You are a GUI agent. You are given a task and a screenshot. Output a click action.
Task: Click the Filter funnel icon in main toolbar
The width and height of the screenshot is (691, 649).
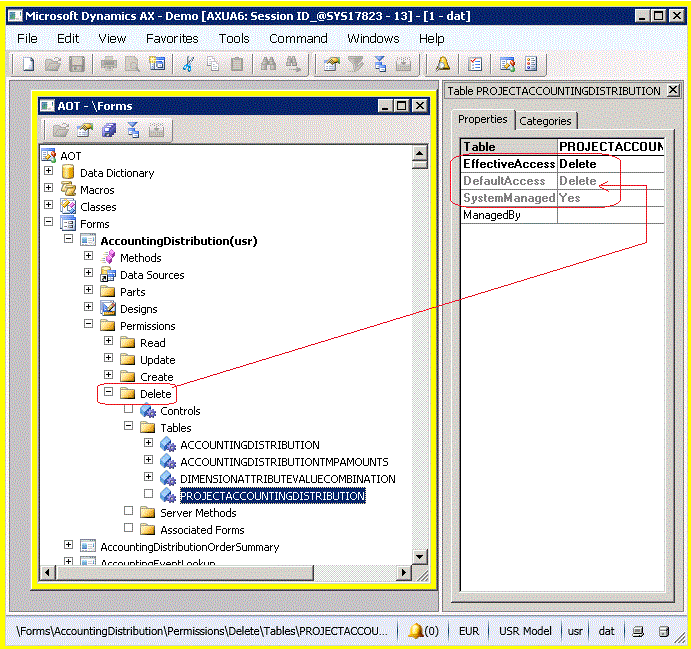(356, 64)
